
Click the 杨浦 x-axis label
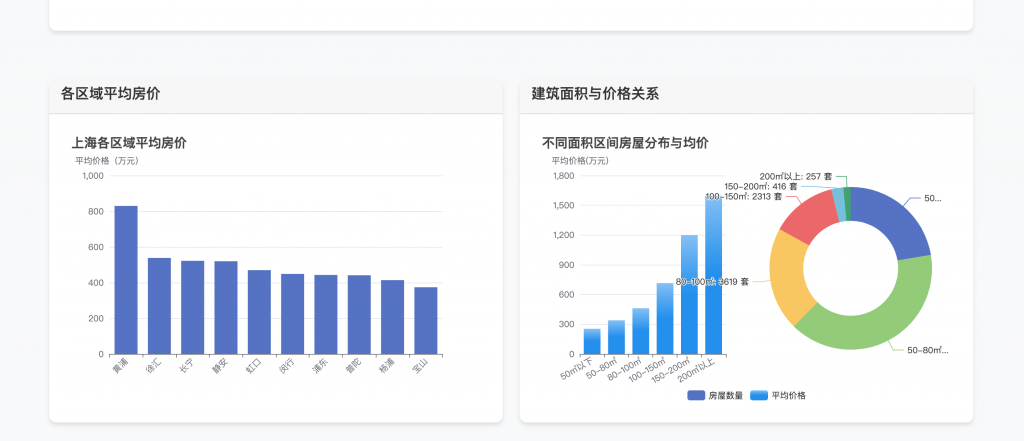(387, 366)
